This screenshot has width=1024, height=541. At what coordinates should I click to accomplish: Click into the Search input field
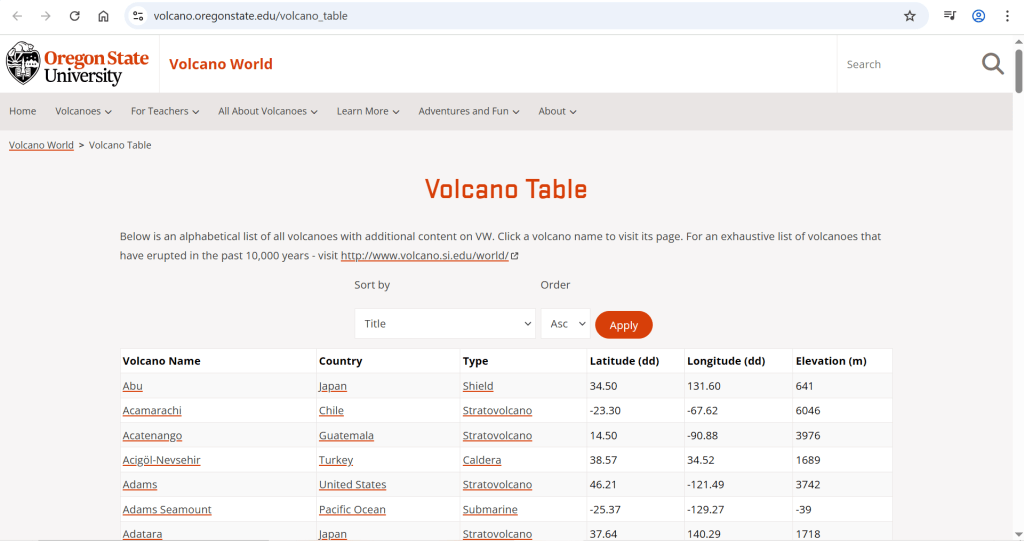tap(905, 65)
